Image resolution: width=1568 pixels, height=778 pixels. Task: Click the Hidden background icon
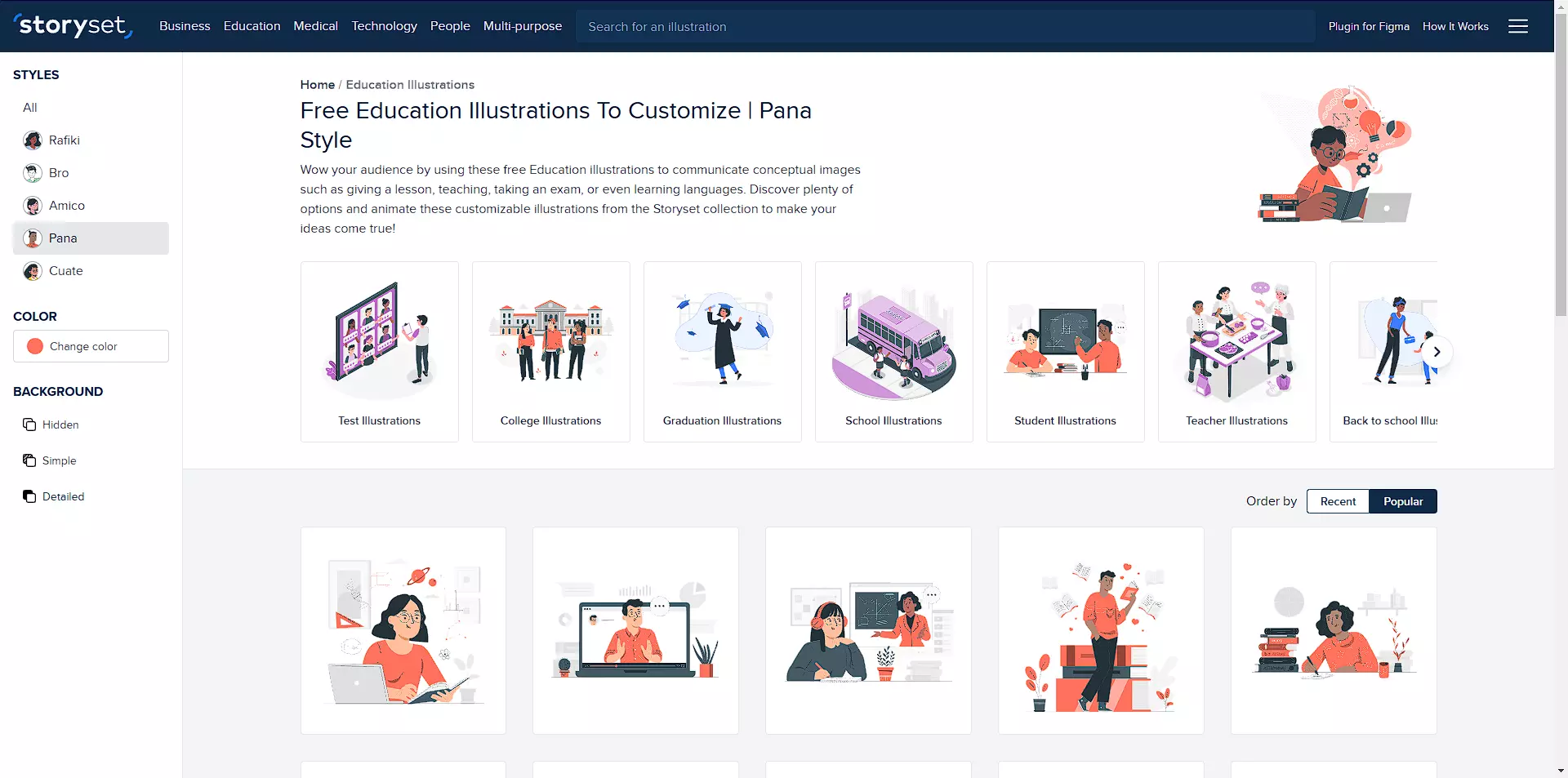(x=29, y=425)
